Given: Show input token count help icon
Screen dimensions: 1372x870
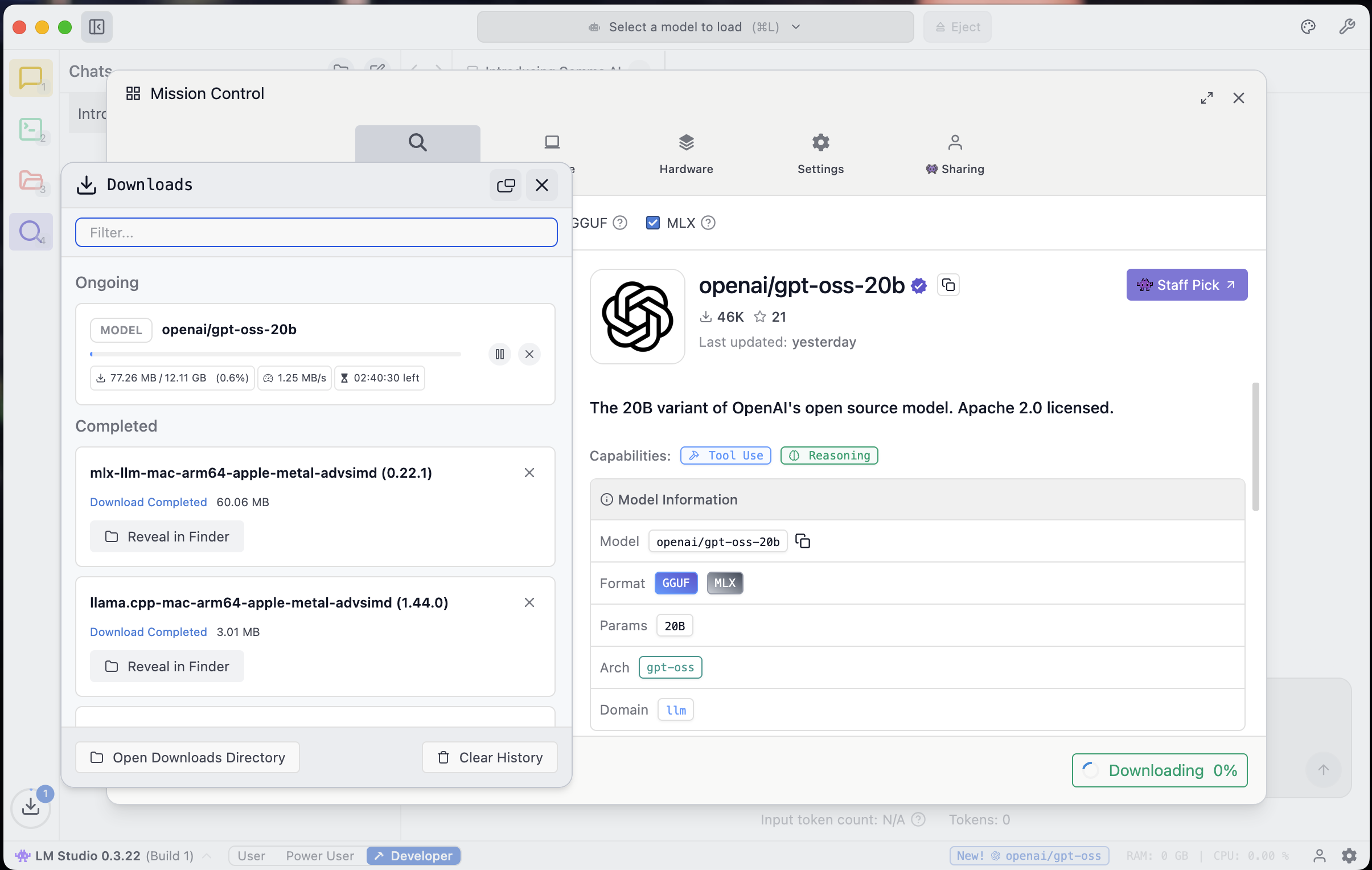Looking at the screenshot, I should [x=918, y=820].
